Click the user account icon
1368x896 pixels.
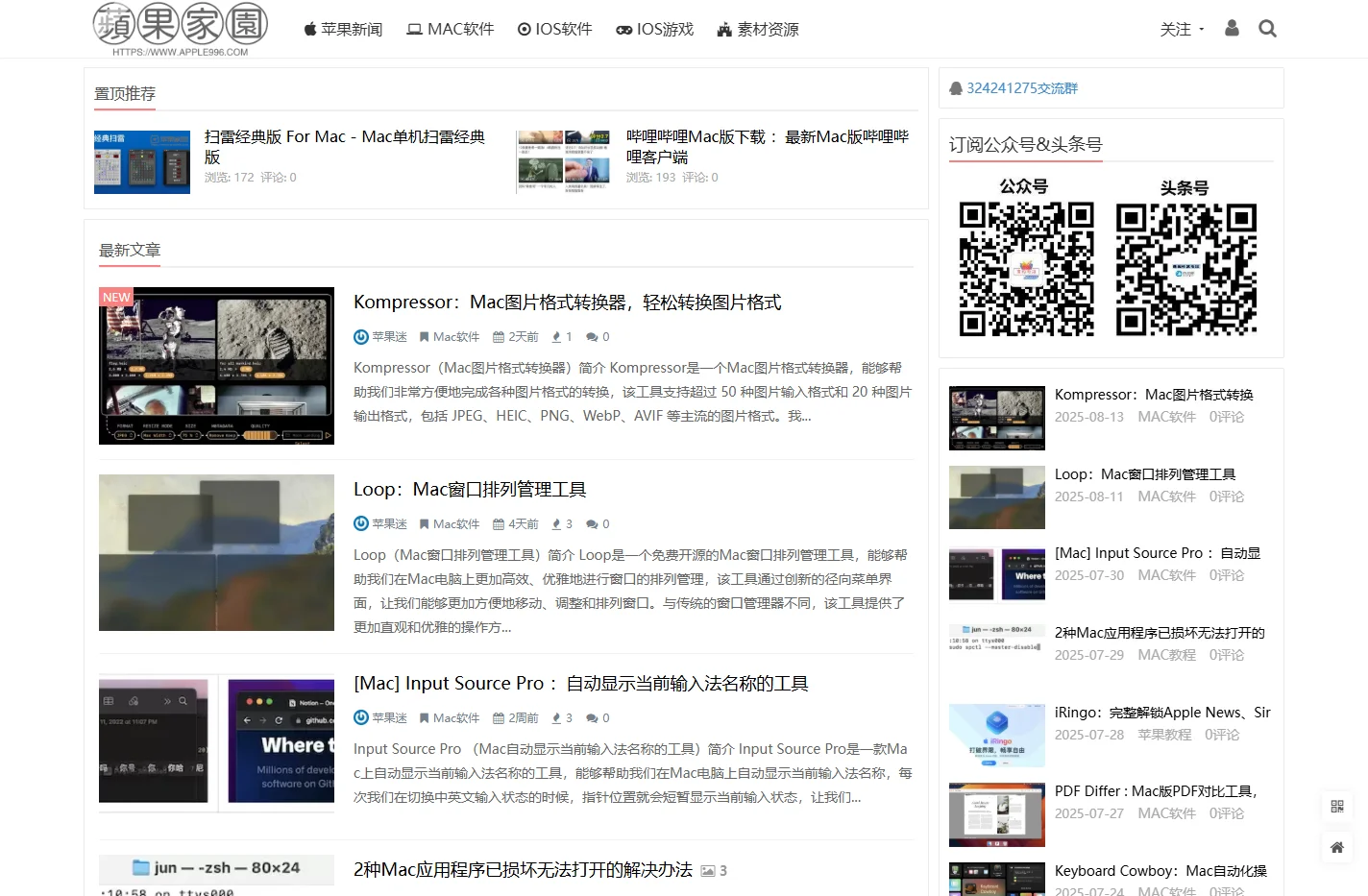(x=1232, y=28)
